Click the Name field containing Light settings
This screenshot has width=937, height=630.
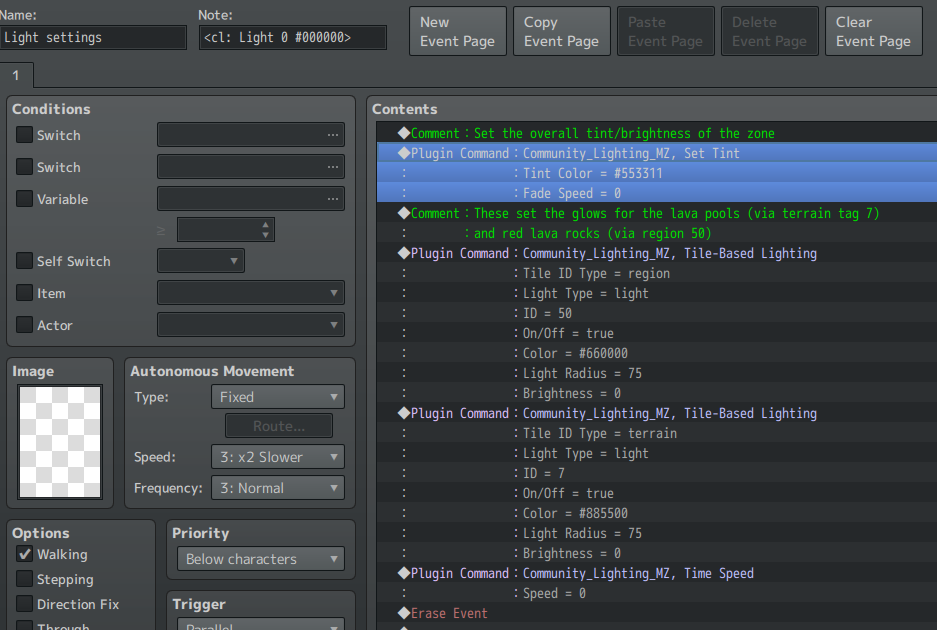93,37
